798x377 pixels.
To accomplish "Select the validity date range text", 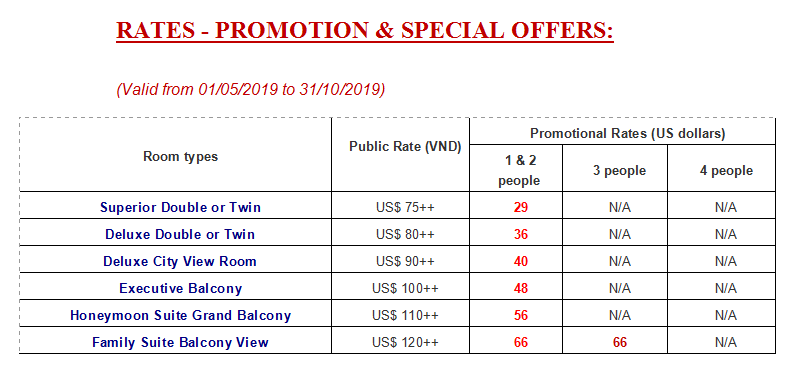I will [x=251, y=90].
